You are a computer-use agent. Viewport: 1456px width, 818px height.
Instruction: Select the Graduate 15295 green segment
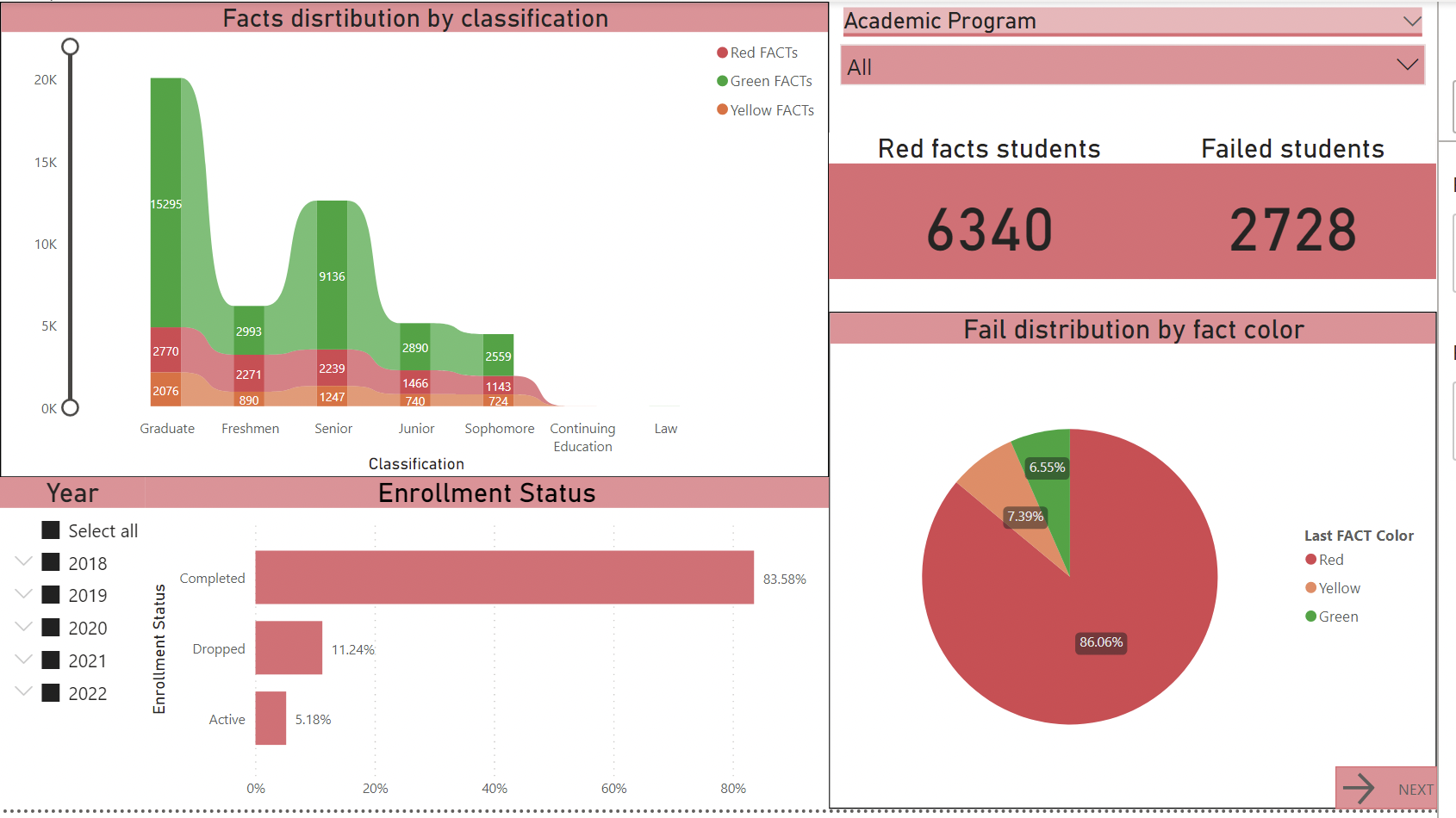coord(166,204)
